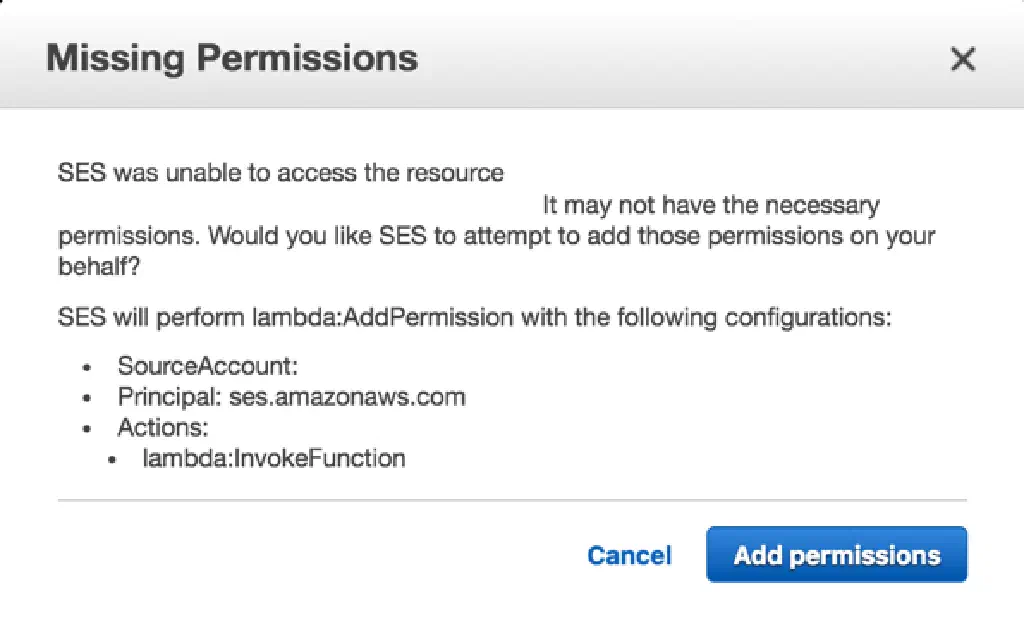Click the bullet point beside Actions
The width and height of the screenshot is (1024, 619).
[x=88, y=429]
